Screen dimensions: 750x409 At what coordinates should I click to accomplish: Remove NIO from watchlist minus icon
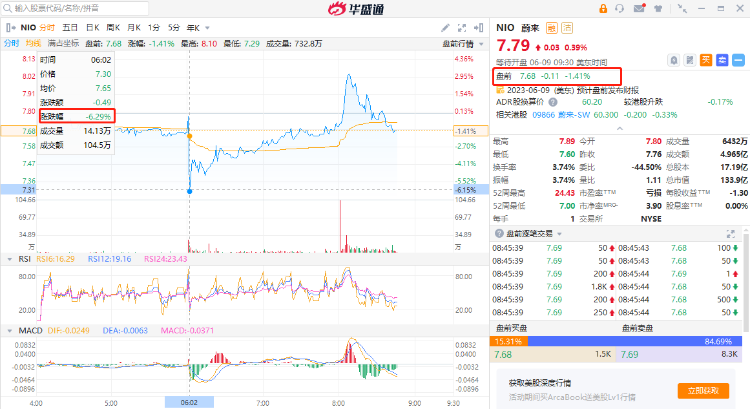tap(738, 60)
